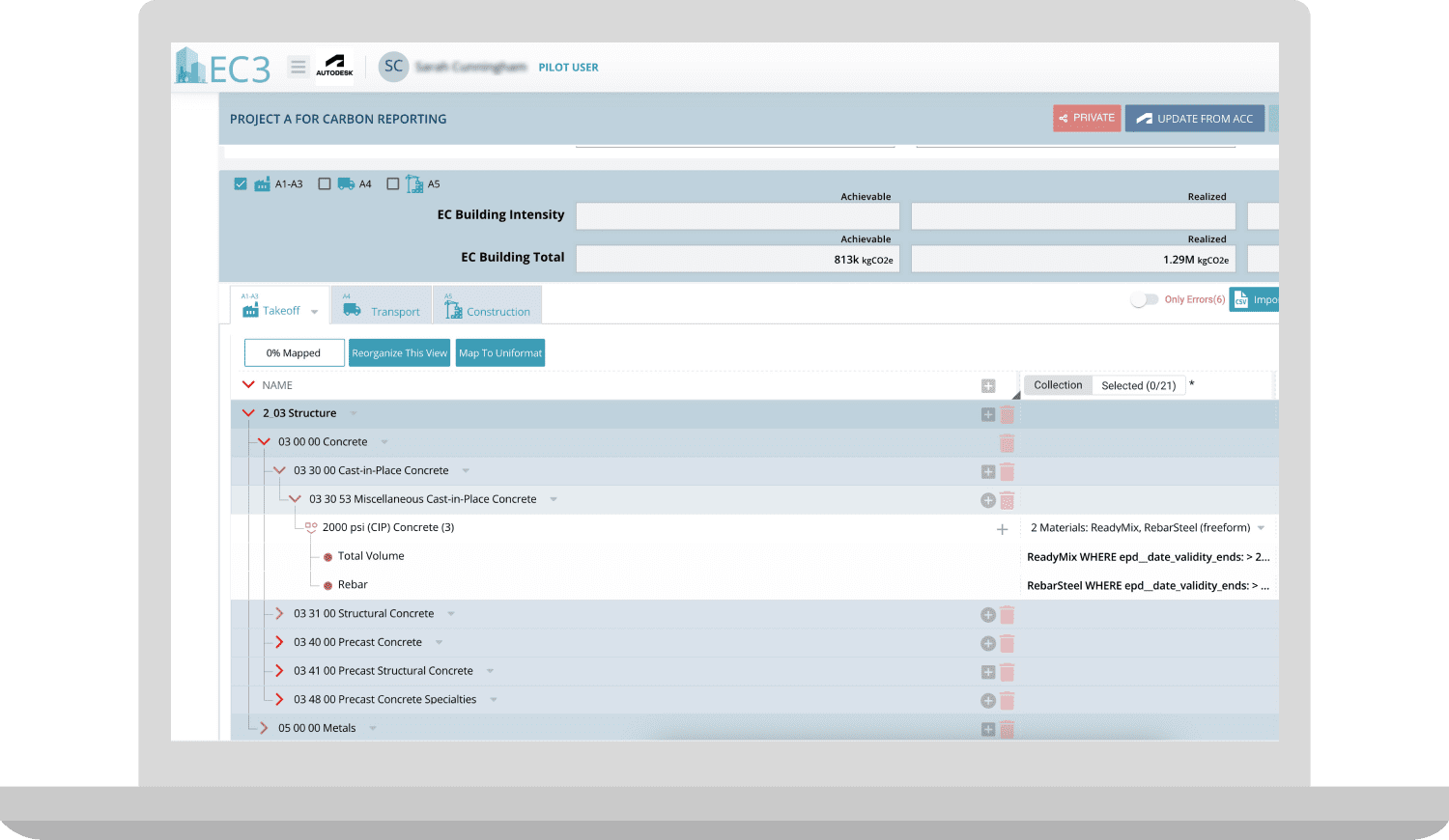Check the A5 construction stage checkbox
The height and width of the screenshot is (840, 1449).
tap(393, 183)
